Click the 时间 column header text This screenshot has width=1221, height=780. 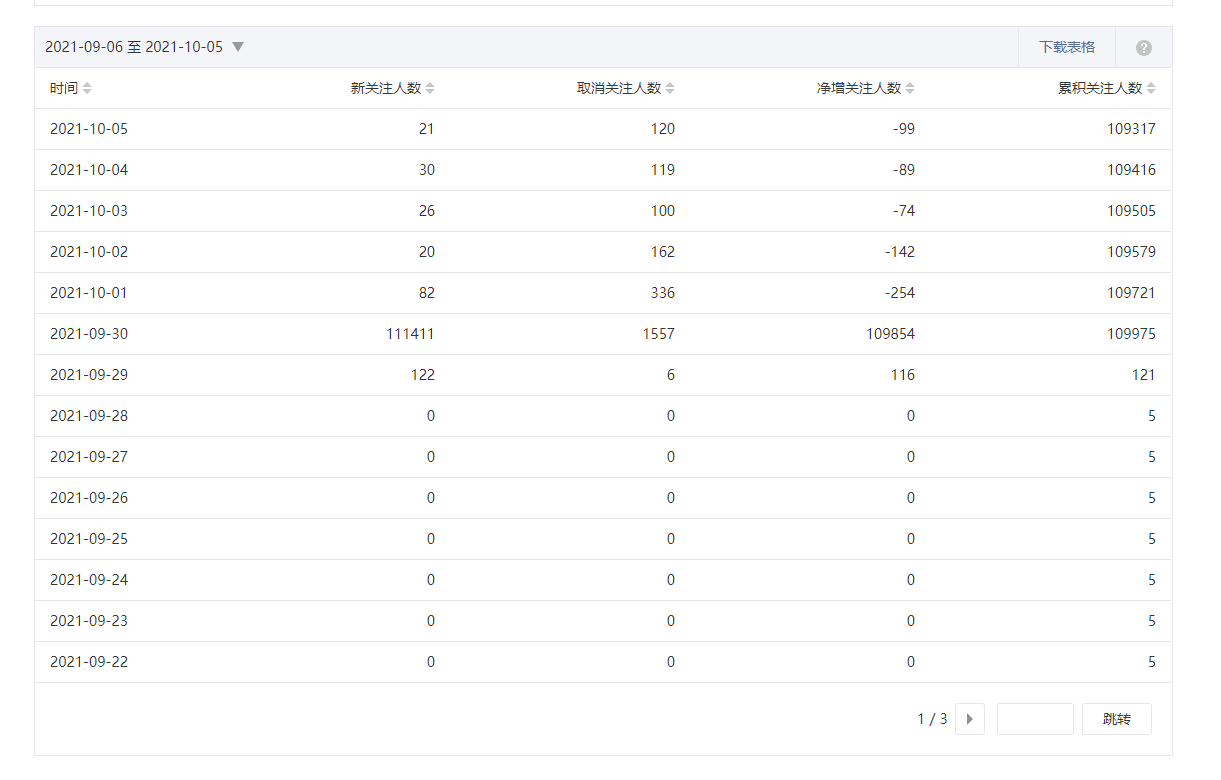tap(63, 88)
